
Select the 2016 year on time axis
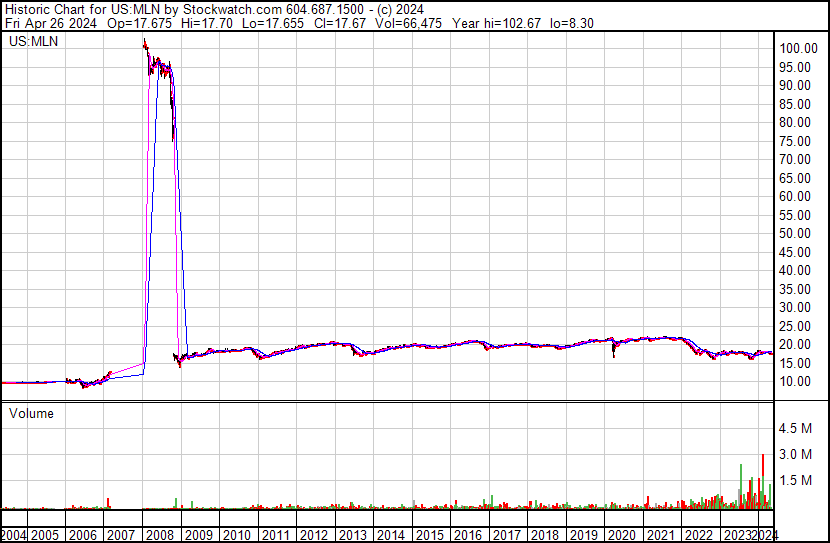(468, 535)
